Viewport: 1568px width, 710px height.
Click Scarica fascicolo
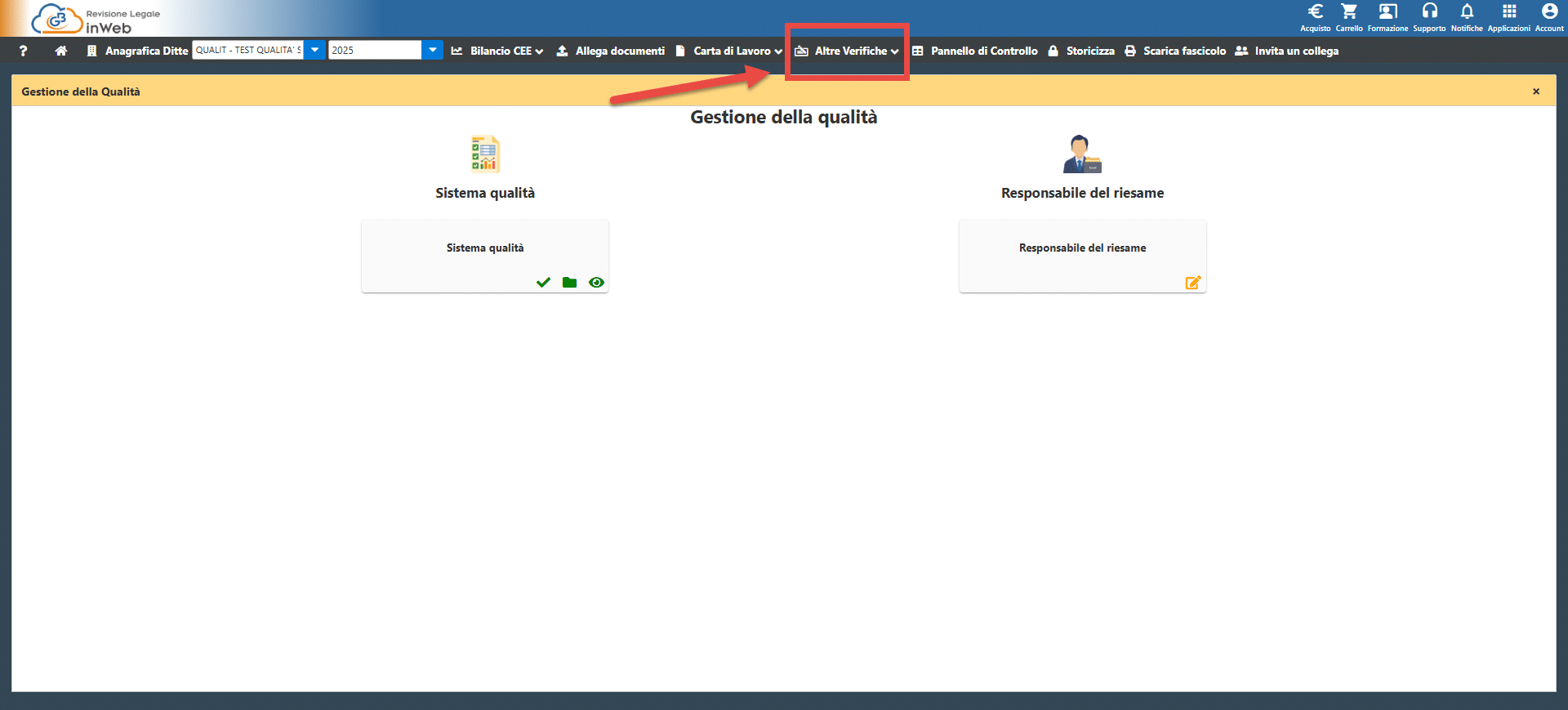point(1175,51)
